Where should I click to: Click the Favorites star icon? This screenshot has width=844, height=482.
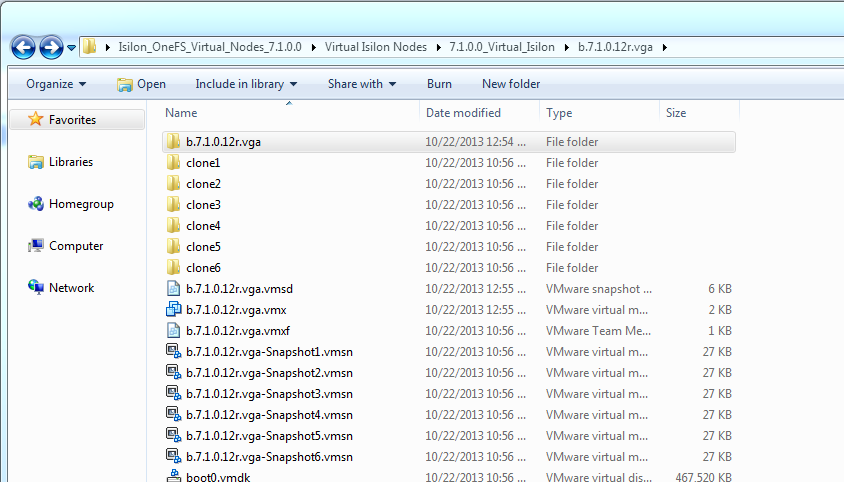[36, 119]
